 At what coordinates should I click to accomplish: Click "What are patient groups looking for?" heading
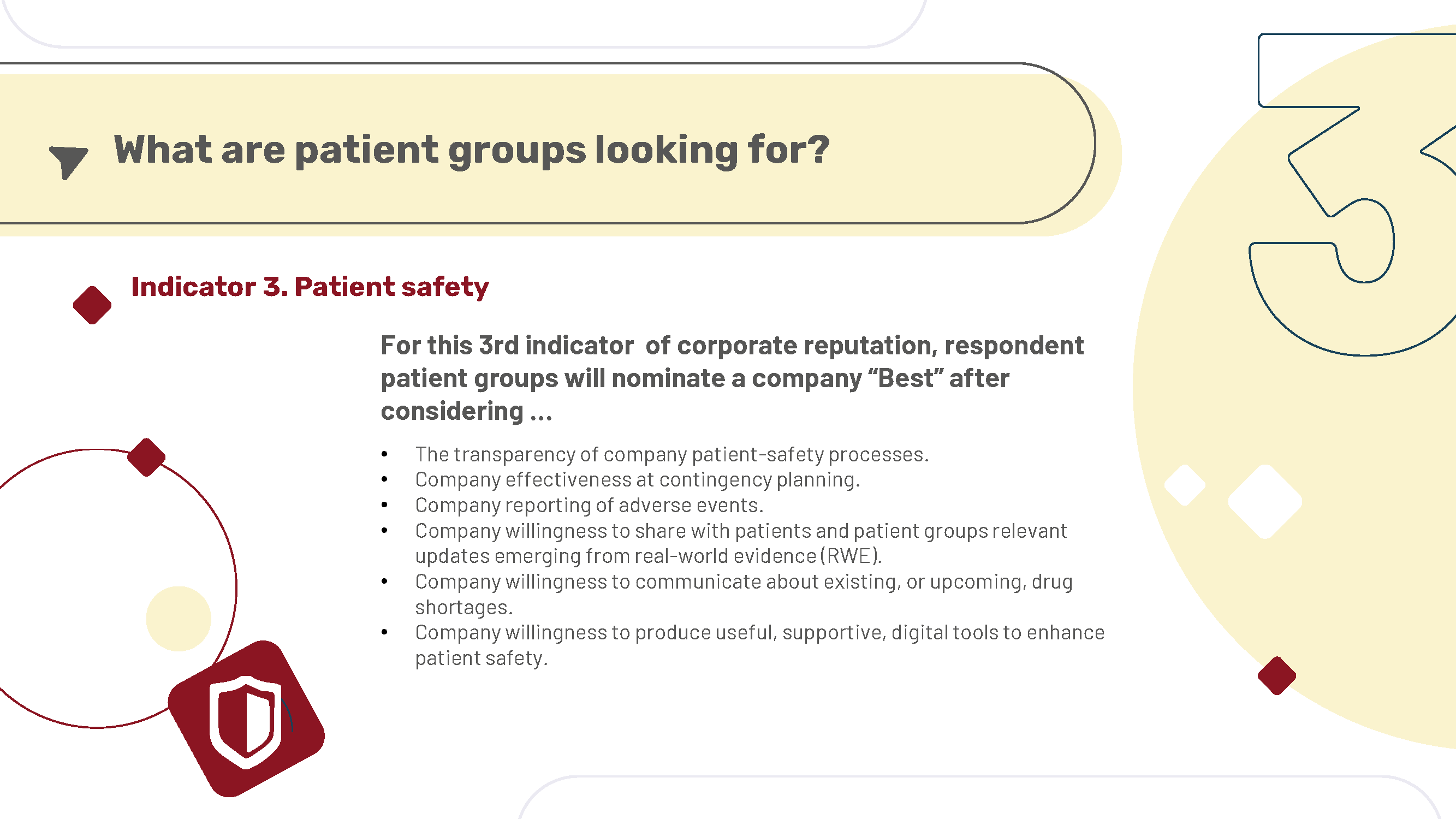tap(471, 150)
